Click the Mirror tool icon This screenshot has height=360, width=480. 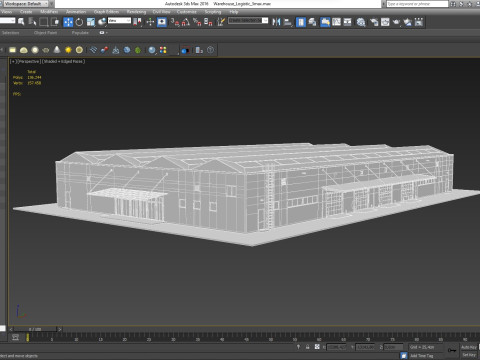pyautogui.click(x=276, y=22)
